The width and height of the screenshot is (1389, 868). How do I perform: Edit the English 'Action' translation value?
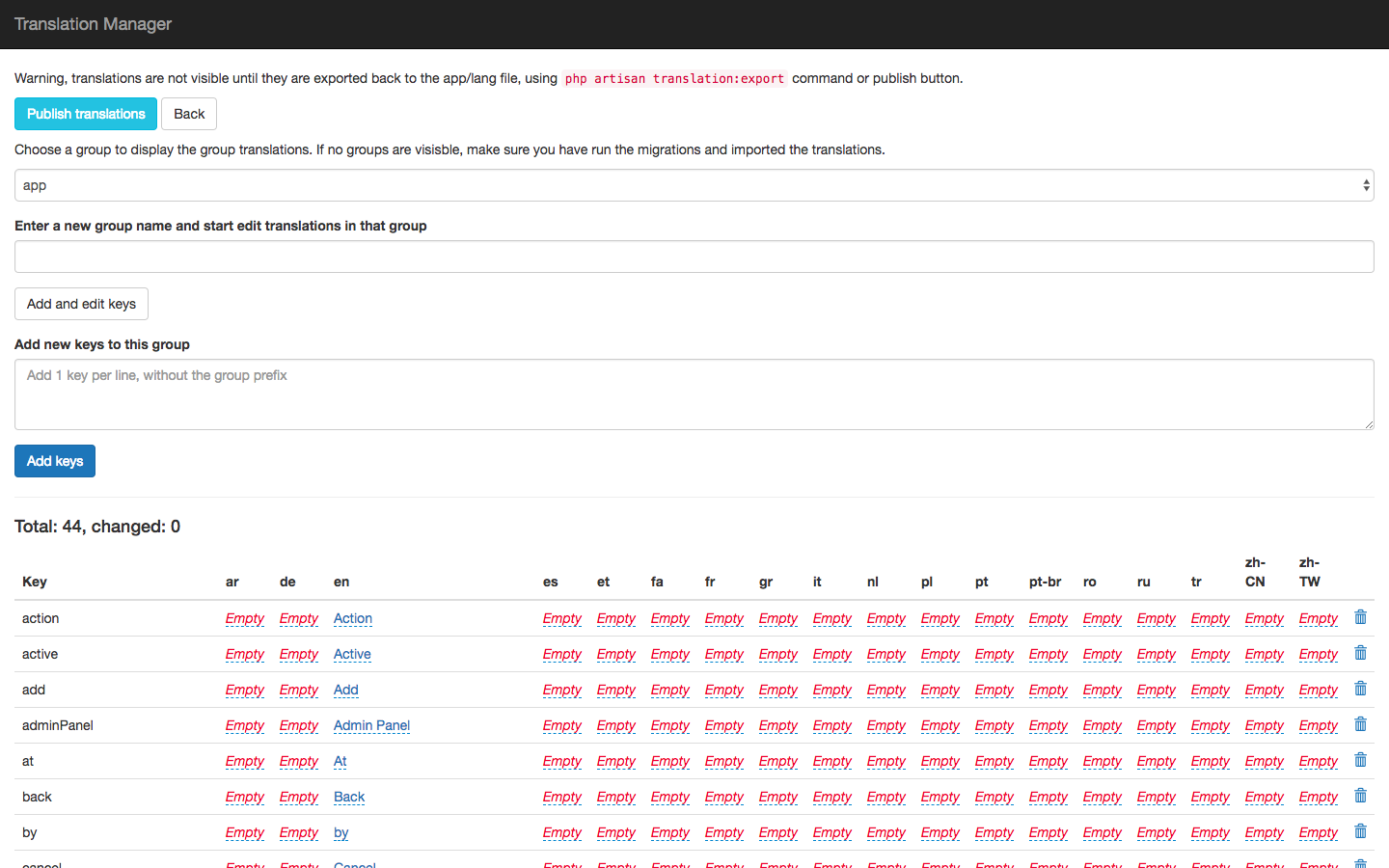(352, 618)
